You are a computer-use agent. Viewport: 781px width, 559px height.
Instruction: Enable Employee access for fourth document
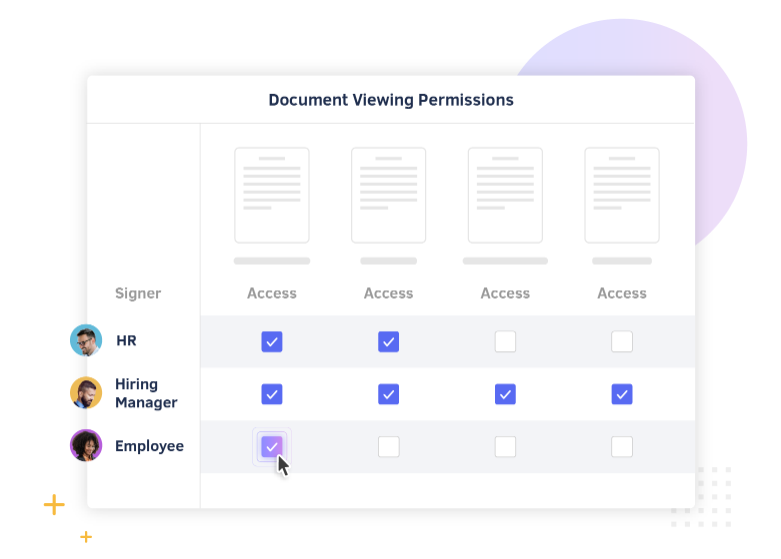point(622,447)
